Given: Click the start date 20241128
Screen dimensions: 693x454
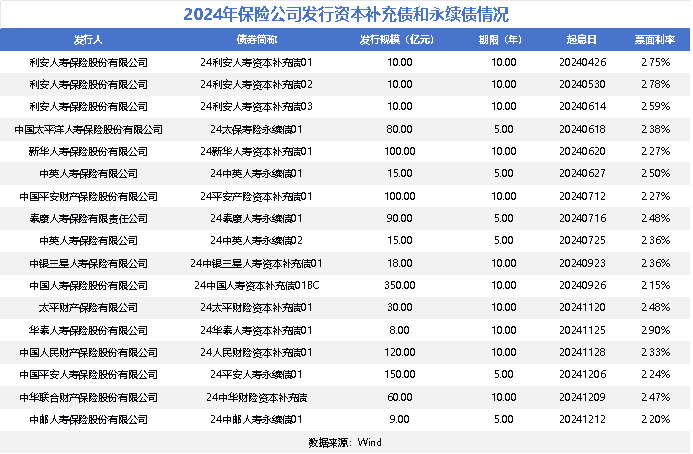Looking at the screenshot, I should pos(583,352).
